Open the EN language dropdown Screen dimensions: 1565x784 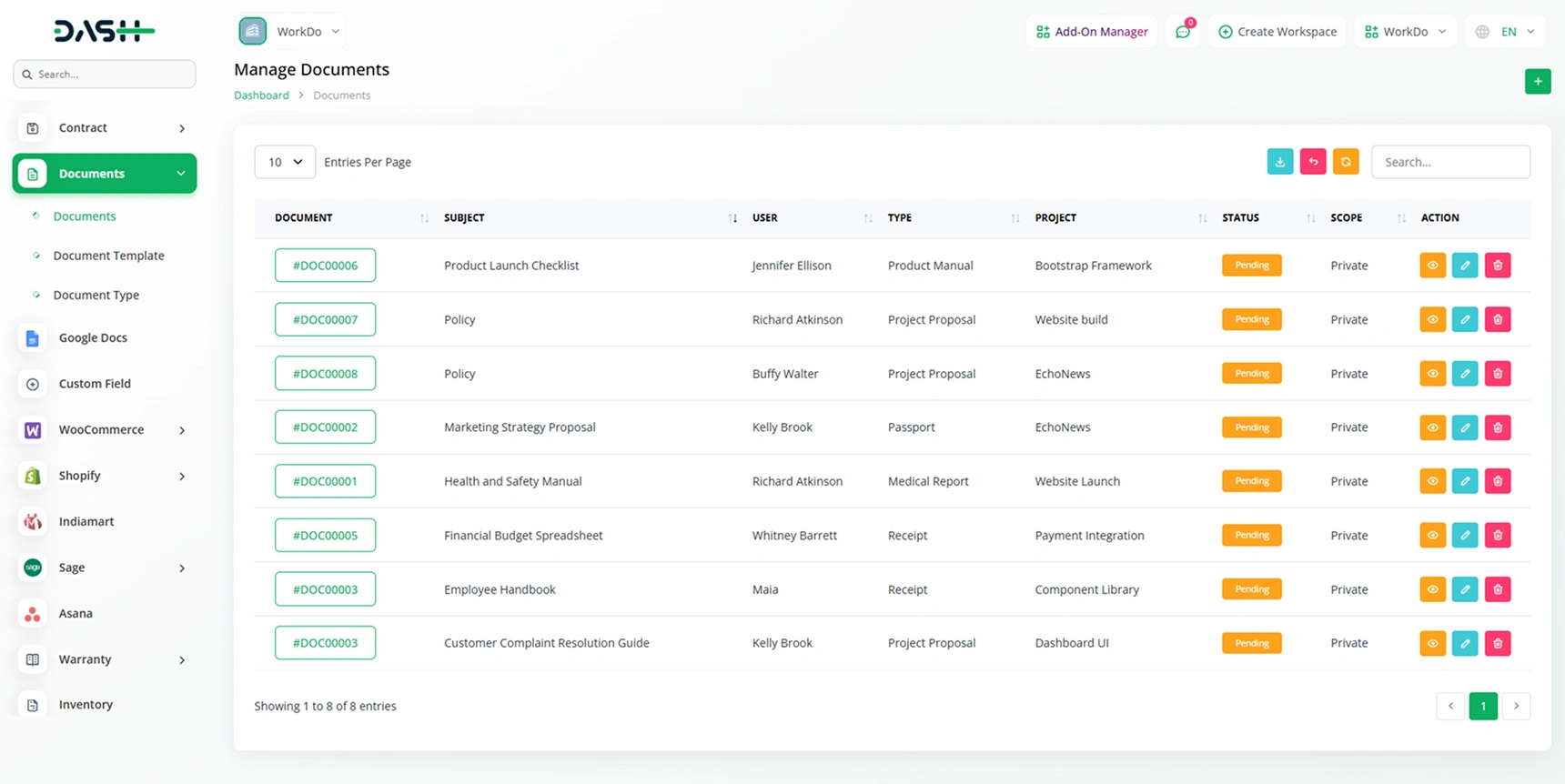[x=1506, y=32]
